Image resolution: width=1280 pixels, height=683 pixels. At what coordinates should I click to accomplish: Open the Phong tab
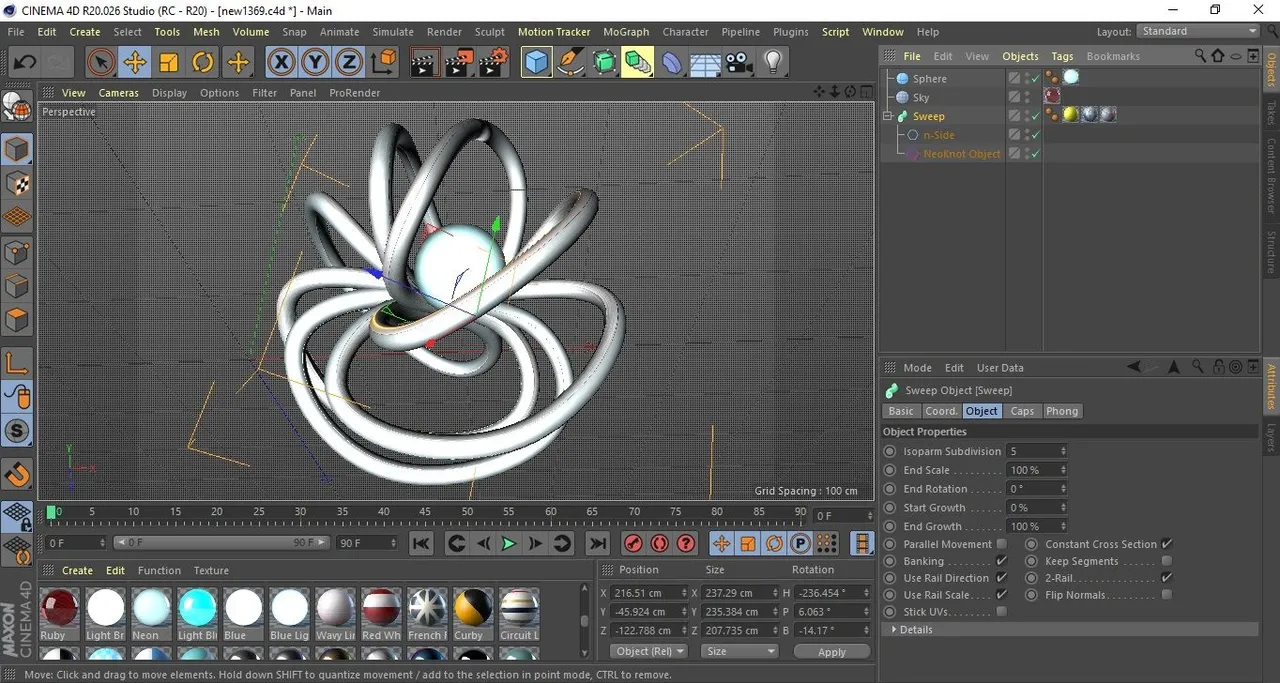[1062, 411]
